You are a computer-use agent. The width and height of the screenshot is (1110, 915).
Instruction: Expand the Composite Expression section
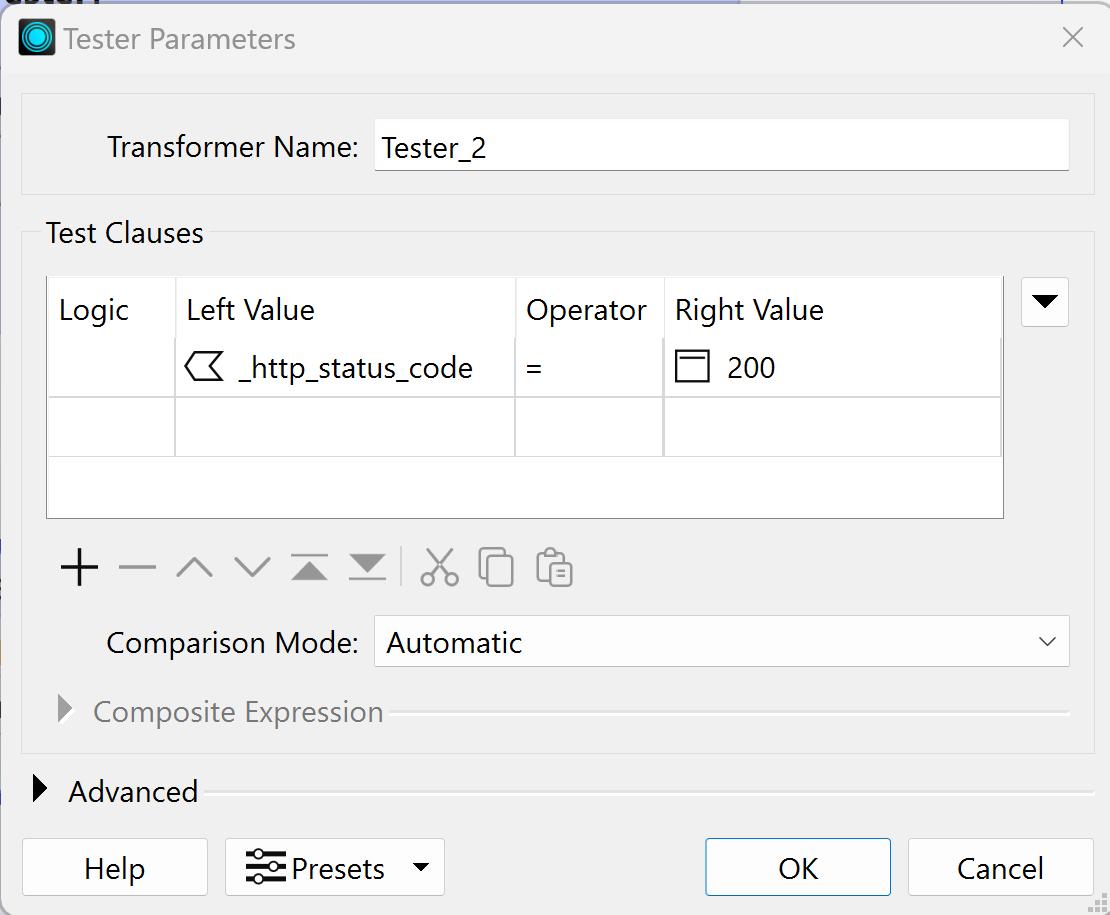(66, 711)
